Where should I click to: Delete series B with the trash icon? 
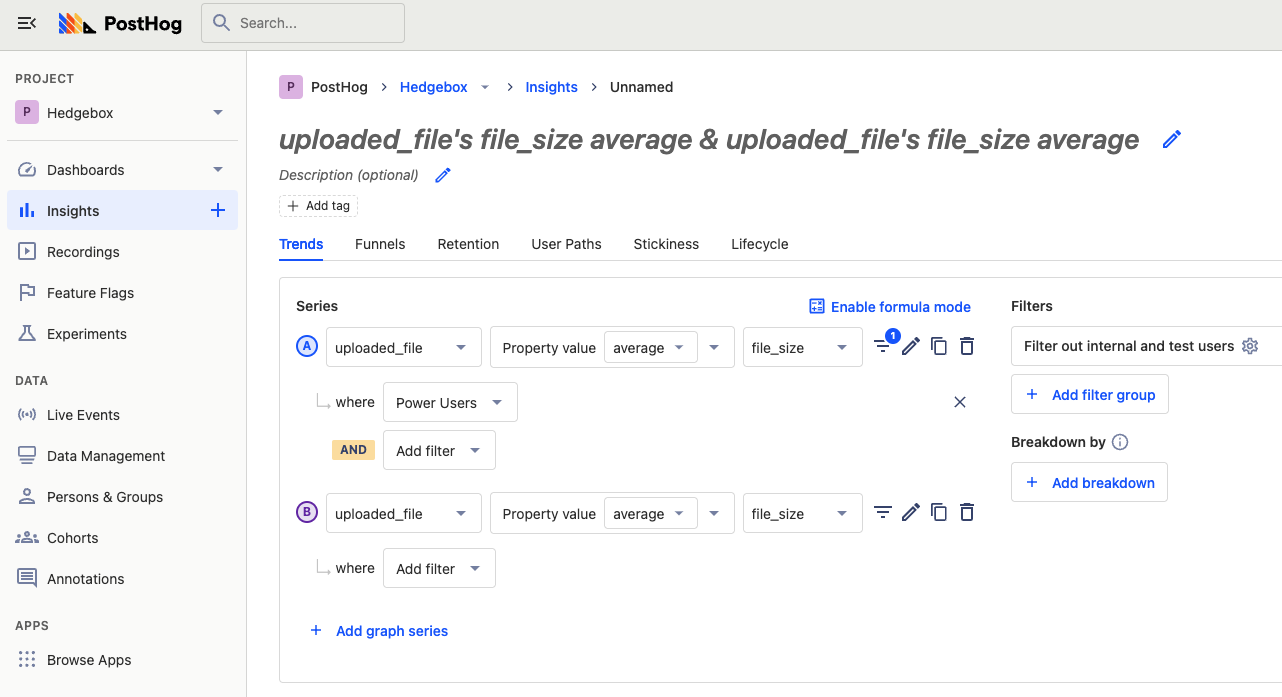pyautogui.click(x=966, y=512)
